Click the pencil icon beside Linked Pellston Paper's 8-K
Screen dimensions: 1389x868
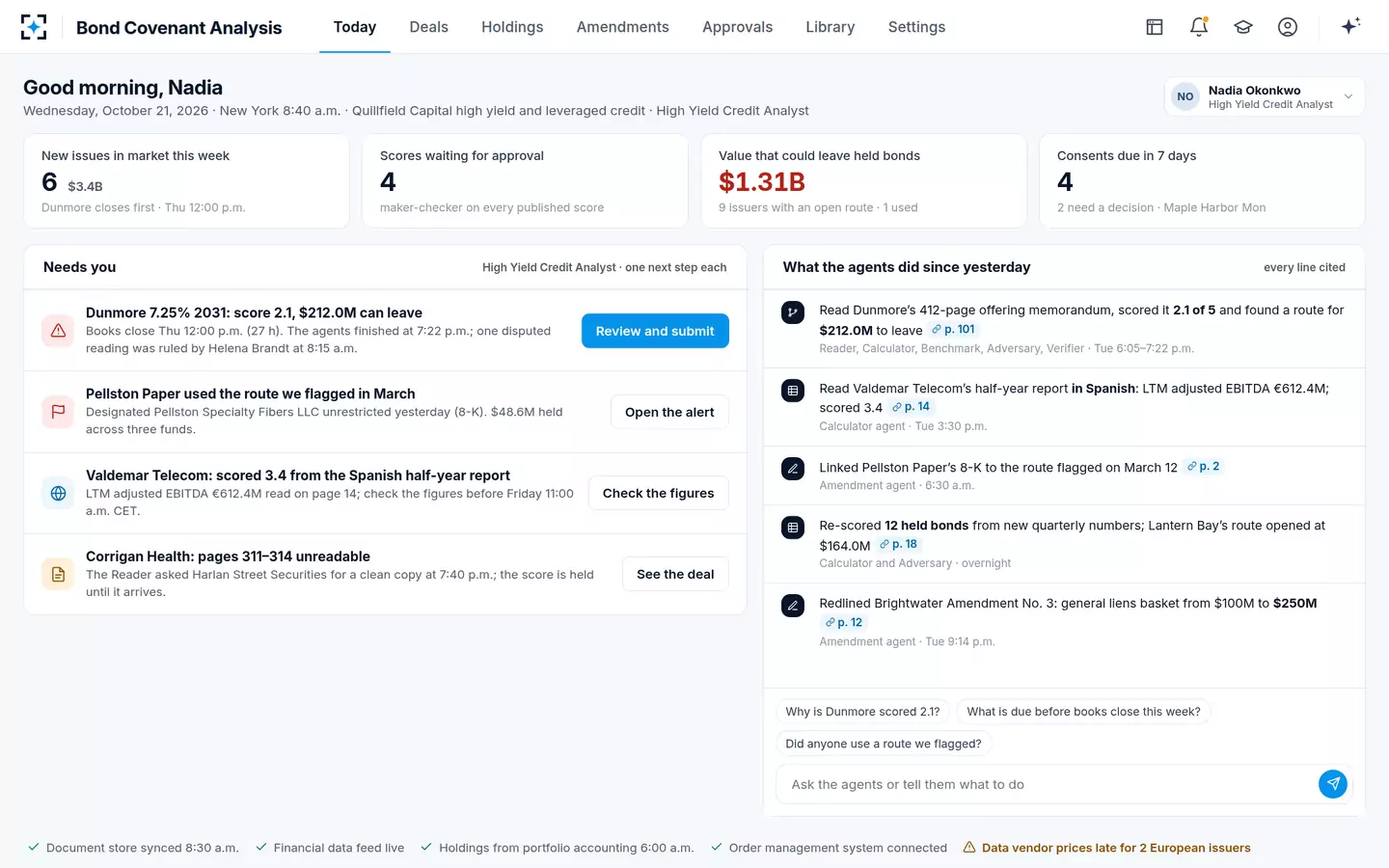click(793, 469)
